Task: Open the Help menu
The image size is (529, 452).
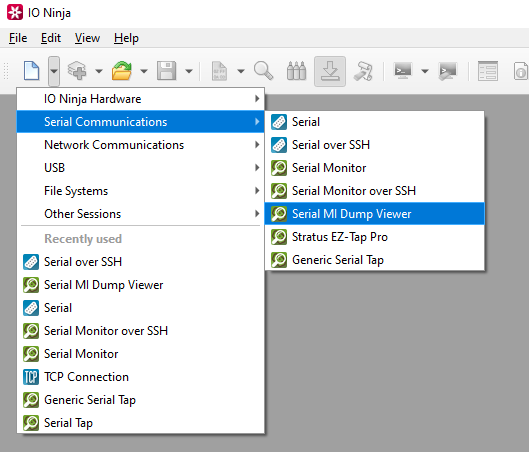Action: [126, 38]
